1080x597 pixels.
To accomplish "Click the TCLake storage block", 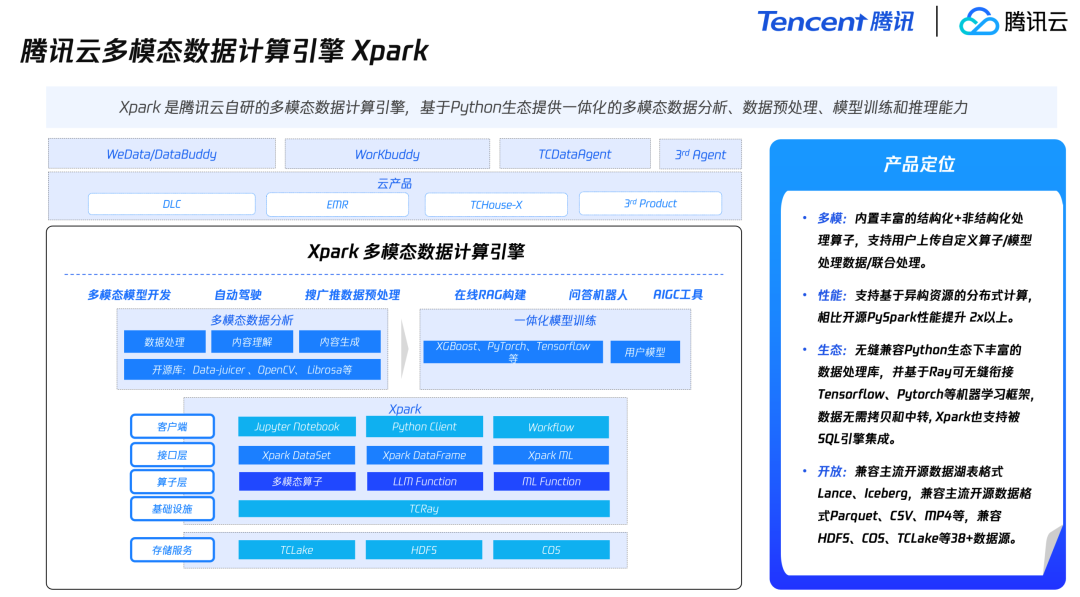I will coord(297,550).
